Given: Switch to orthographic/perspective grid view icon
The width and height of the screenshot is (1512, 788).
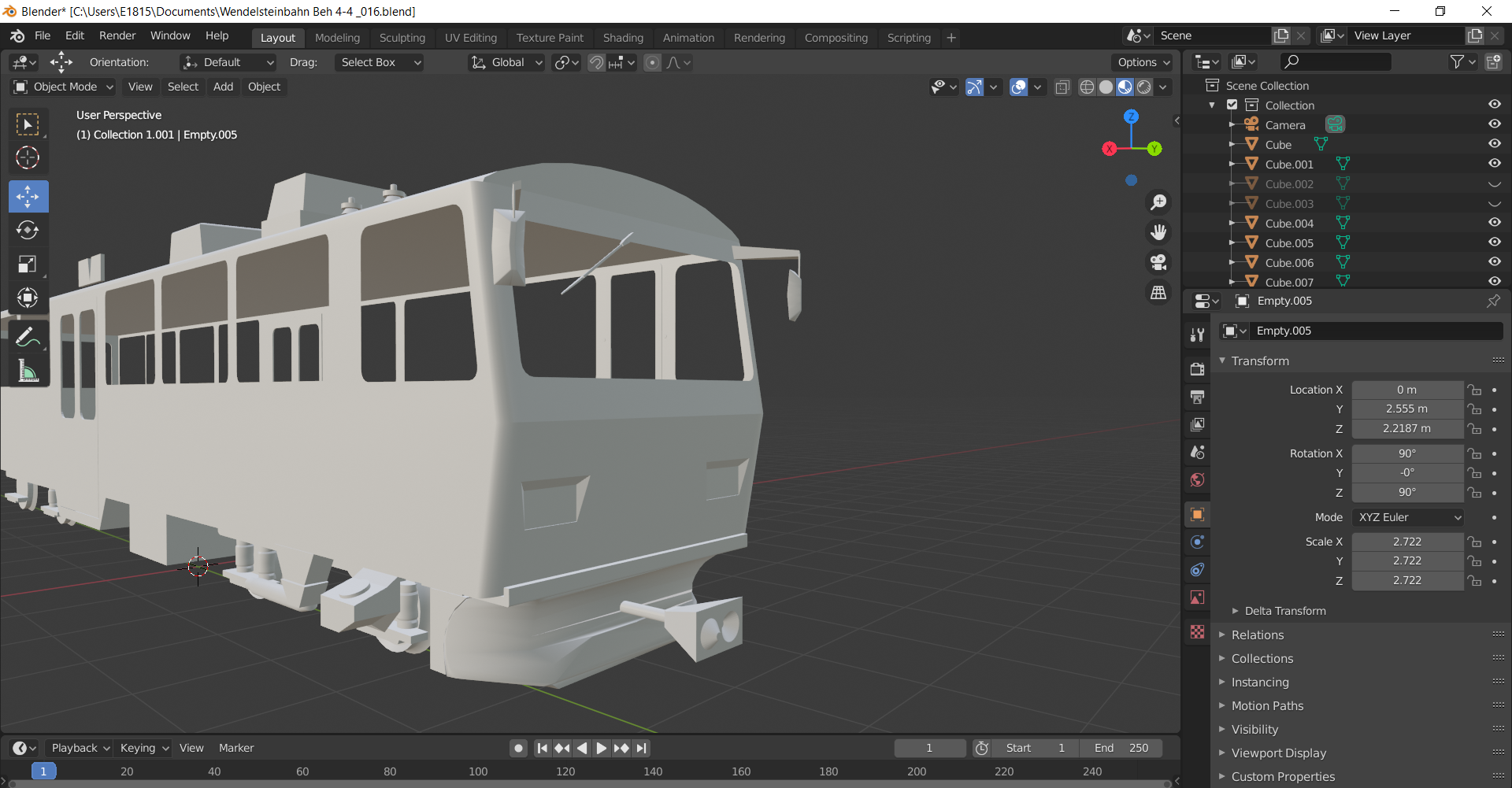Looking at the screenshot, I should pyautogui.click(x=1158, y=293).
